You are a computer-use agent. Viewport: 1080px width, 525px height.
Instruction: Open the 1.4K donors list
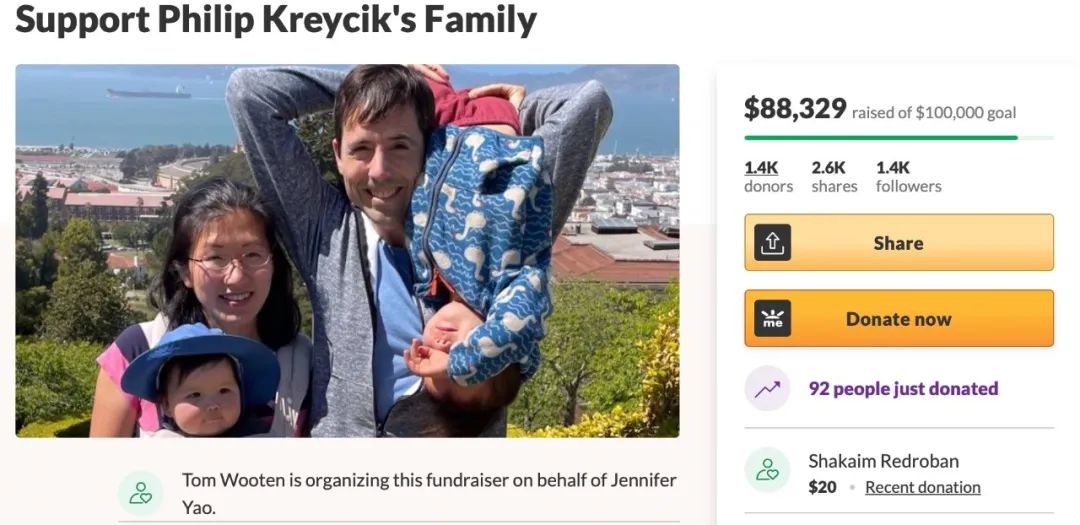point(768,177)
